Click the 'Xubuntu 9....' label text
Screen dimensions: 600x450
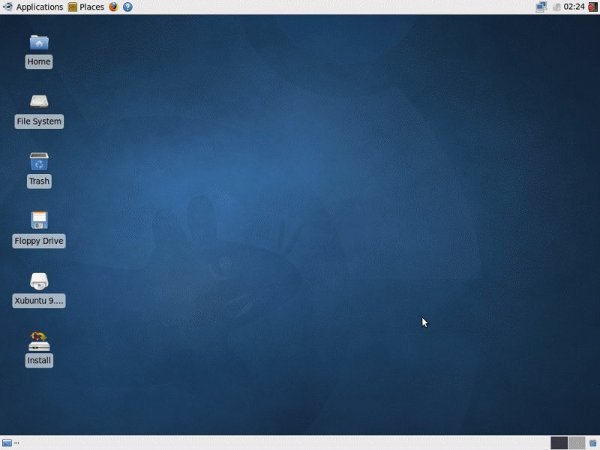click(39, 301)
